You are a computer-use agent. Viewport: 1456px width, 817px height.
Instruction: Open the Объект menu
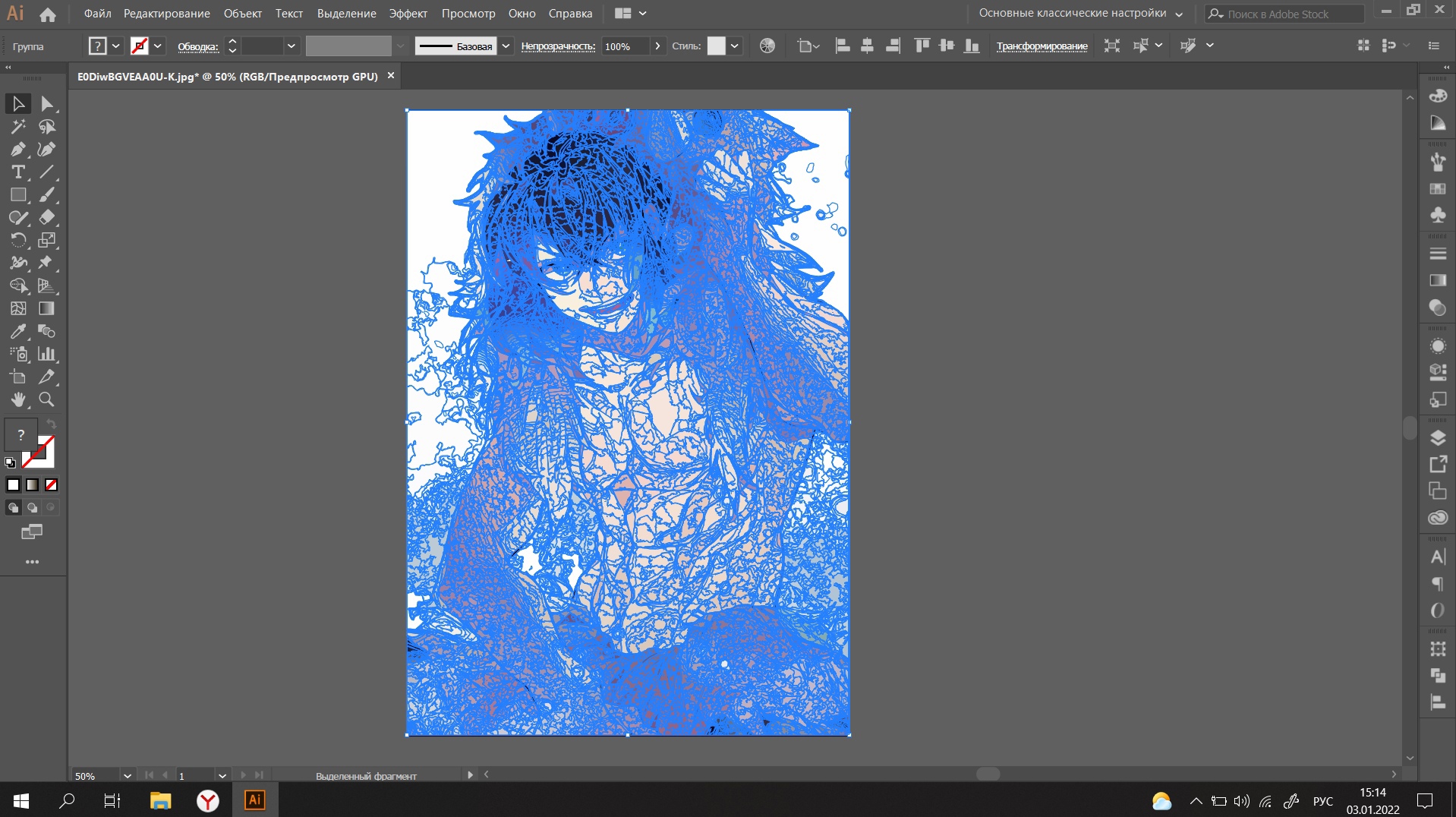point(242,13)
